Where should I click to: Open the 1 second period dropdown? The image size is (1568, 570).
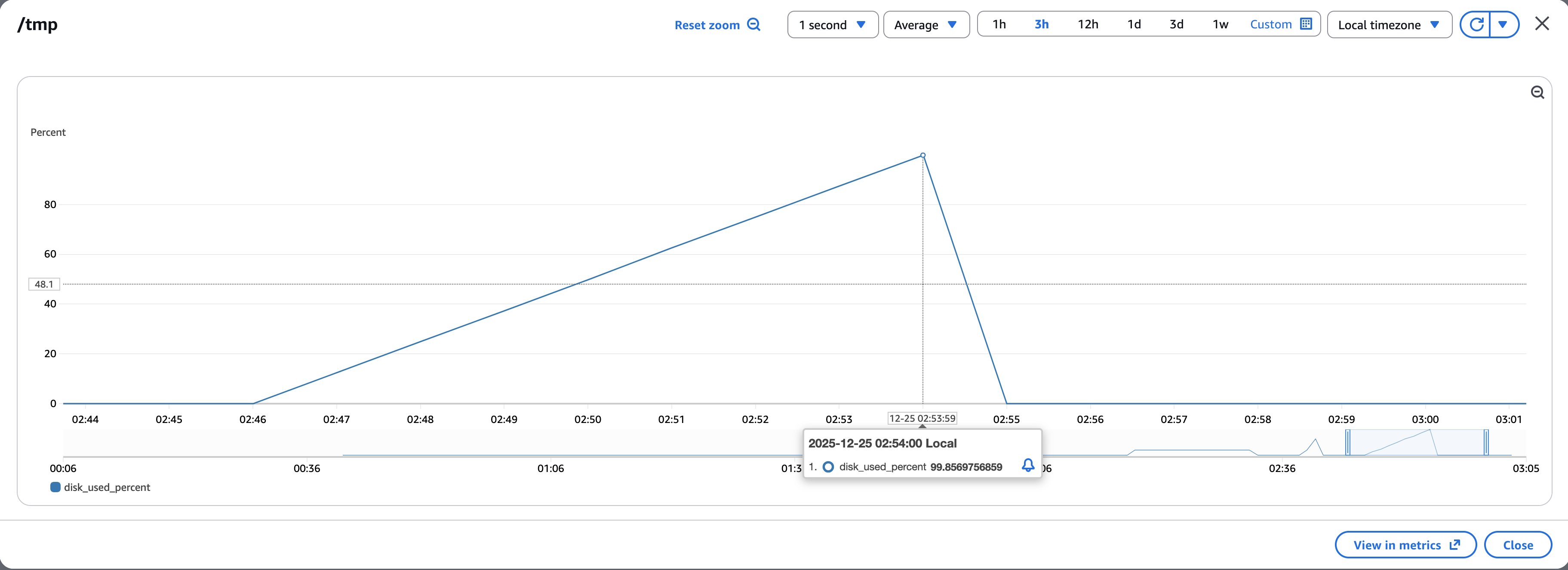(832, 25)
